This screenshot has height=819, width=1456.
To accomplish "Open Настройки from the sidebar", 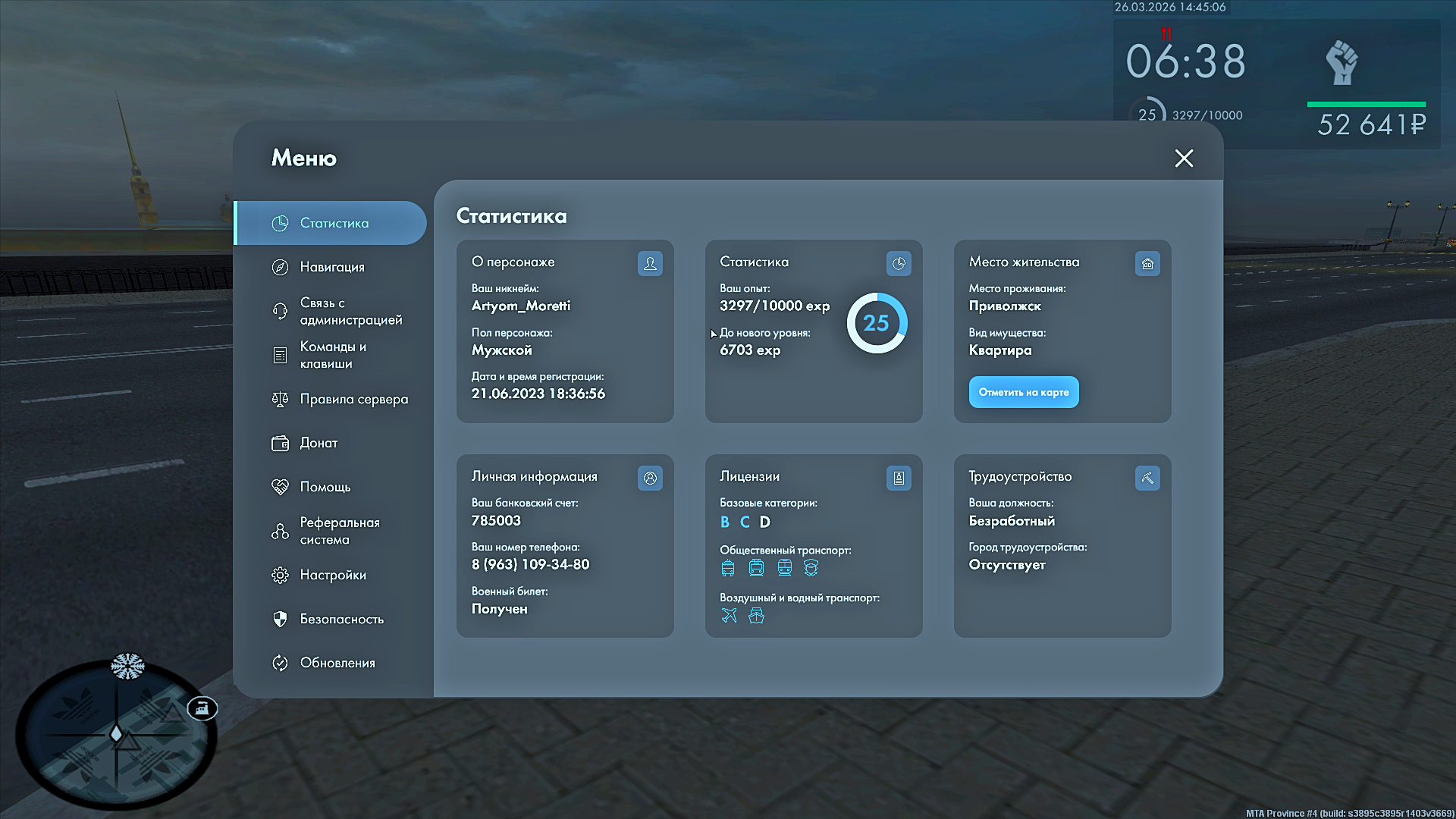I will click(333, 575).
